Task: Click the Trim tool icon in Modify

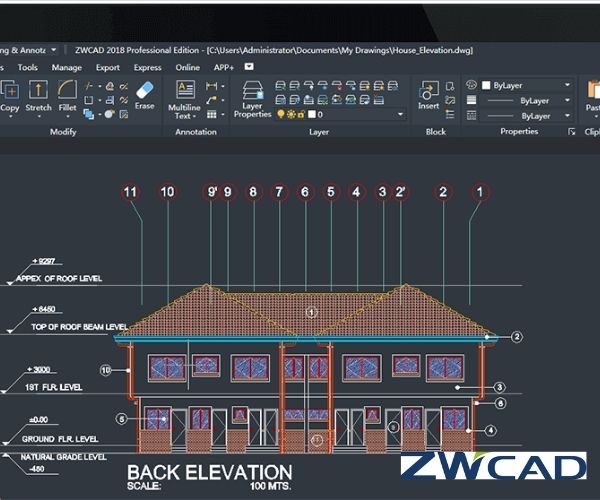Action: (x=88, y=86)
